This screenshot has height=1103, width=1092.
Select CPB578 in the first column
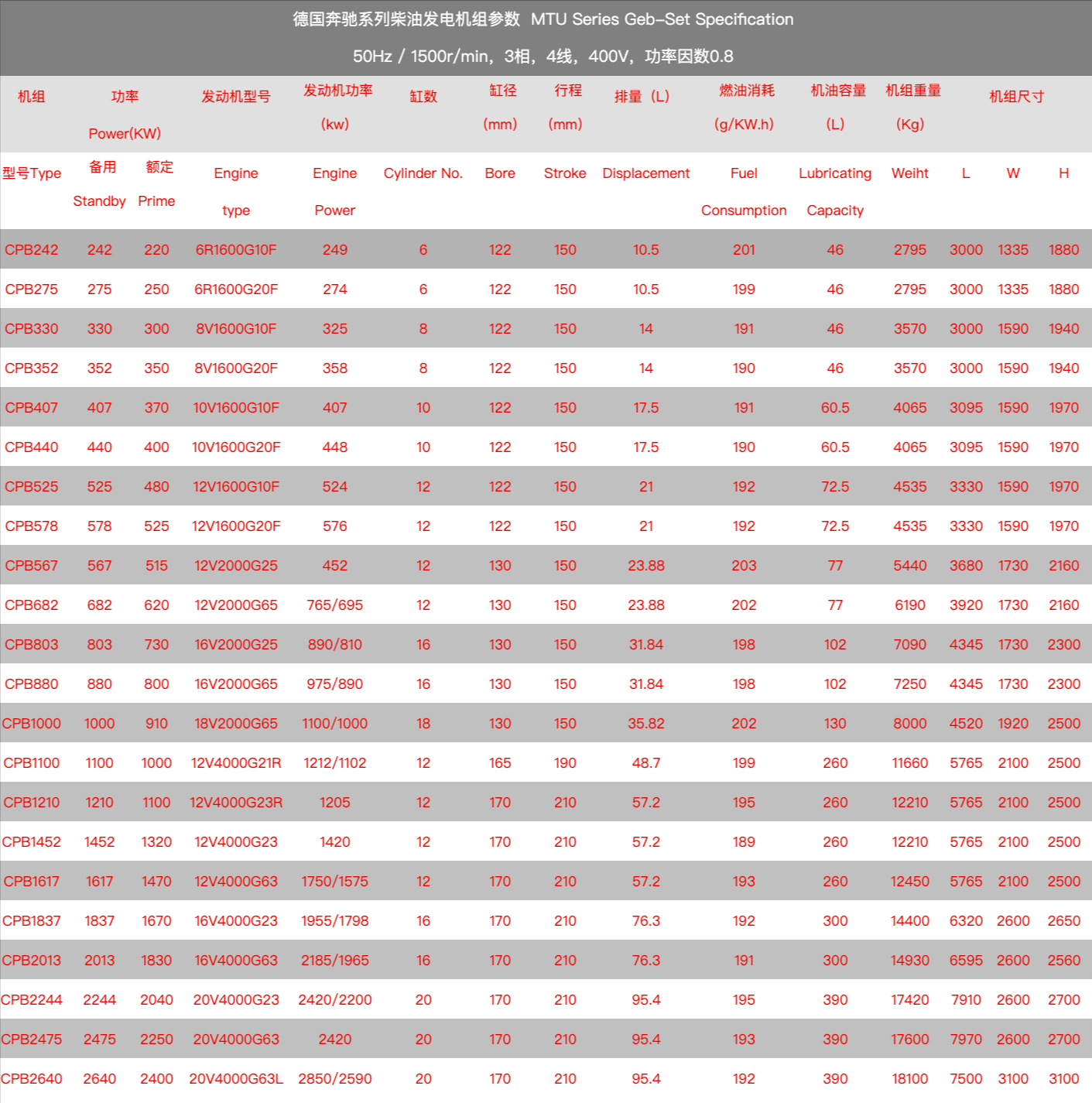(x=32, y=526)
